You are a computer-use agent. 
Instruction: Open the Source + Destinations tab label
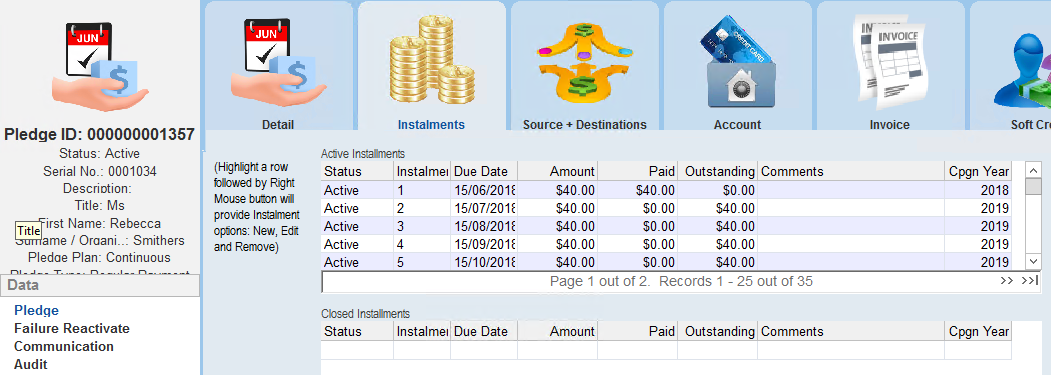[584, 125]
